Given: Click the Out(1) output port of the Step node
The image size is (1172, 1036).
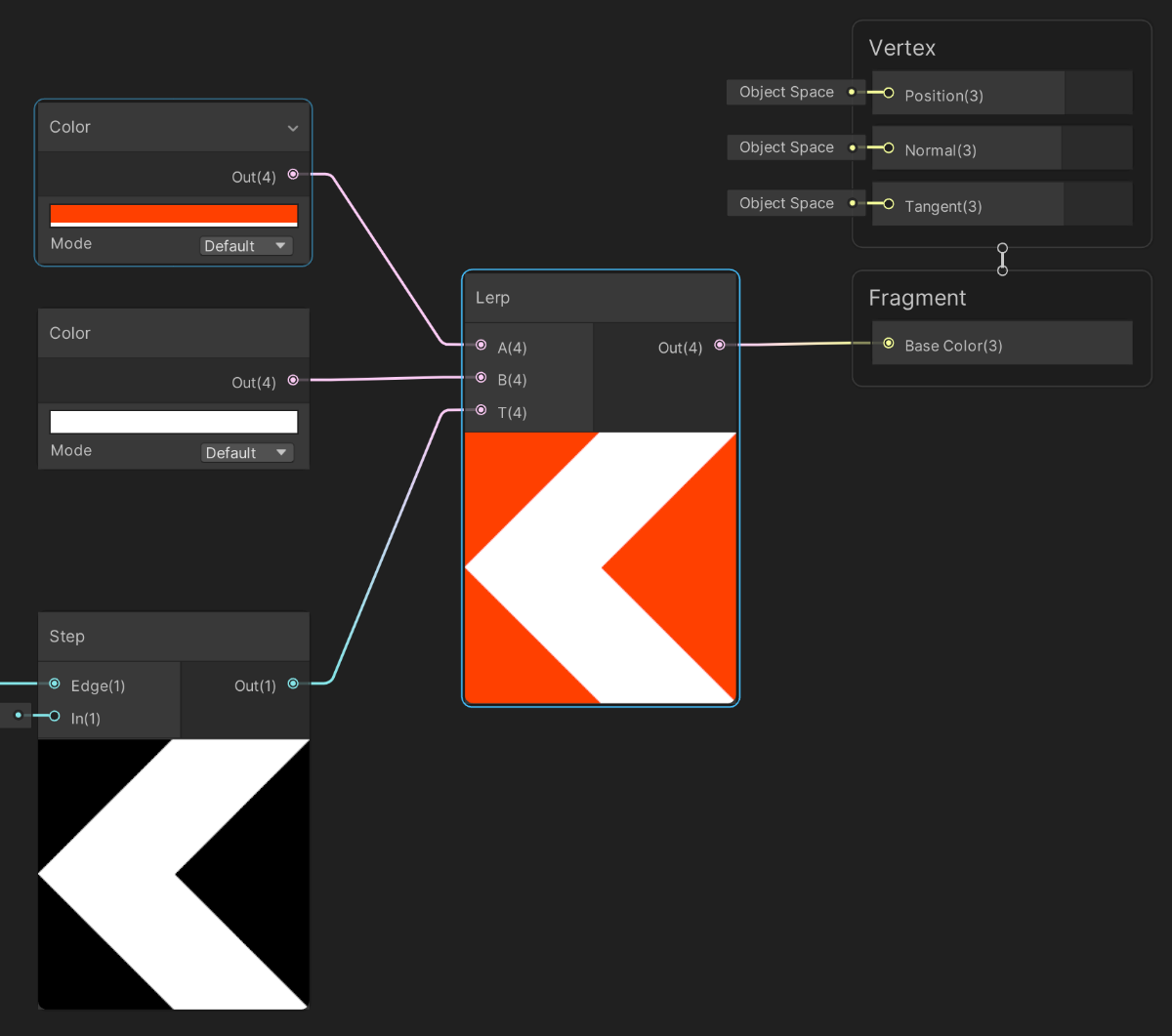Looking at the screenshot, I should pyautogui.click(x=293, y=684).
